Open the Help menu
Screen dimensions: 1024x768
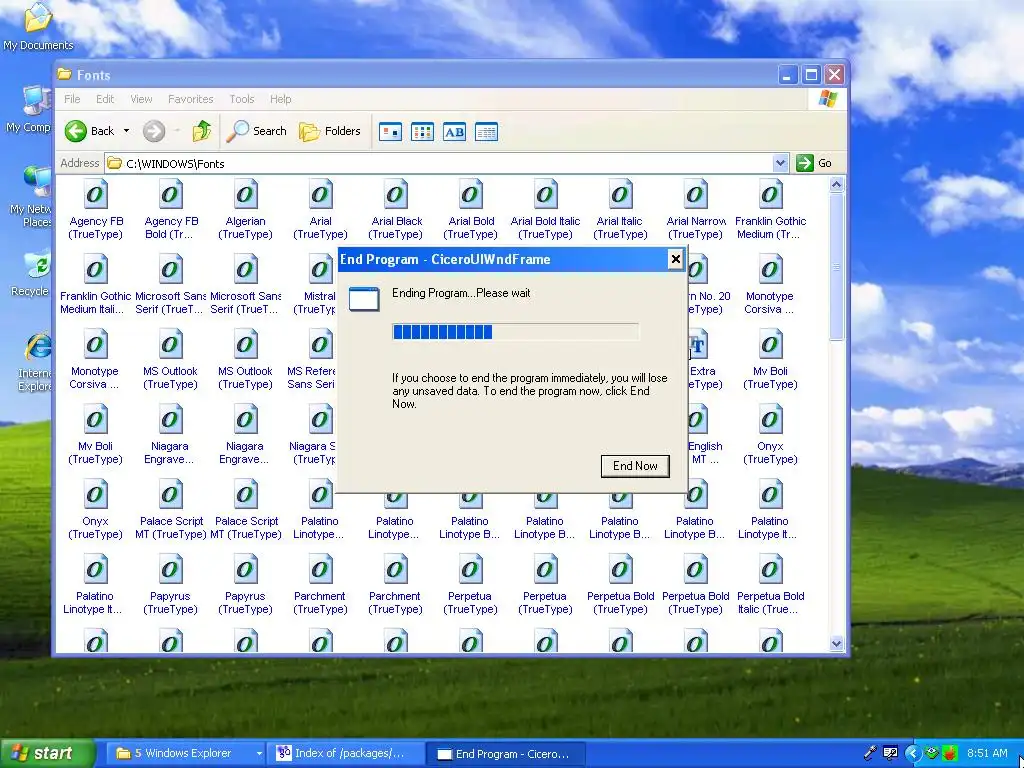tap(281, 99)
